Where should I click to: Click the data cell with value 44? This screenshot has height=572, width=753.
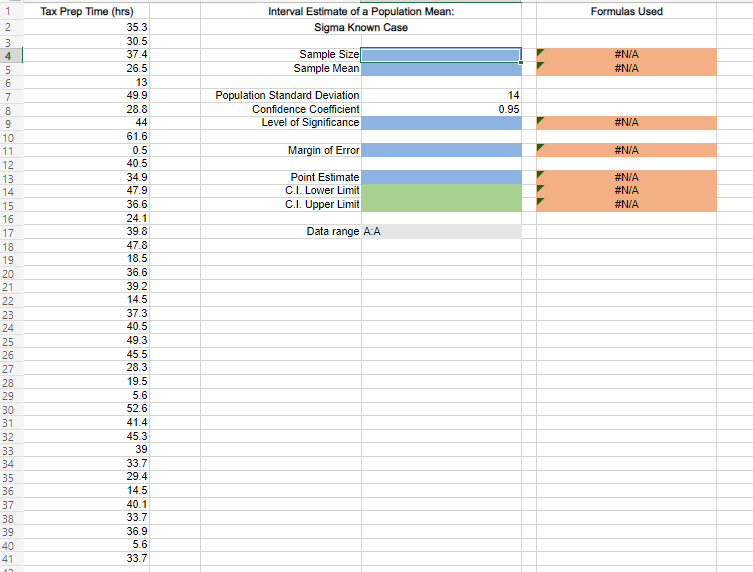[86, 123]
